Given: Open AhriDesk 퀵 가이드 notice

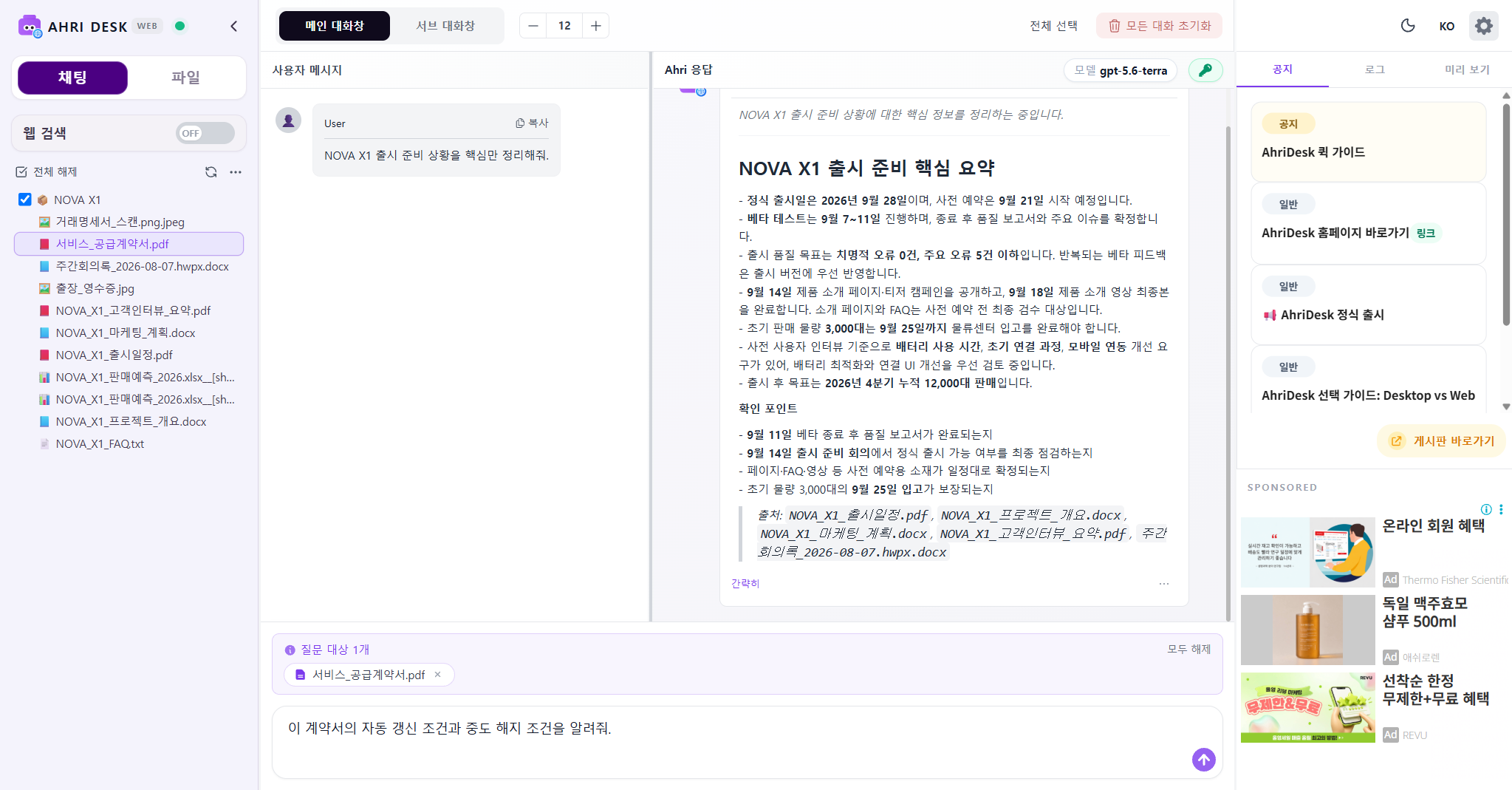Looking at the screenshot, I should (x=1368, y=142).
